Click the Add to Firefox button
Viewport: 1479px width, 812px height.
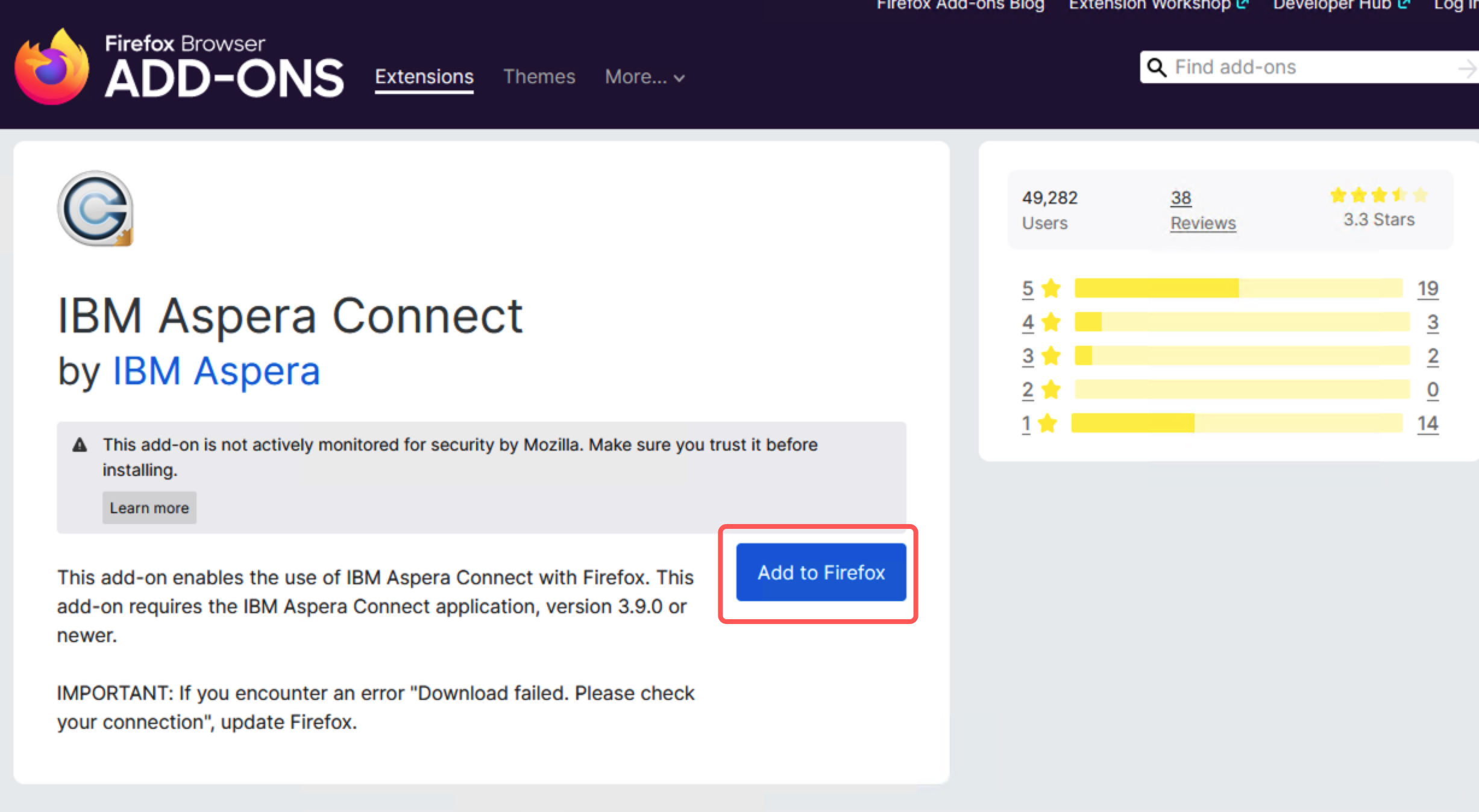click(821, 572)
